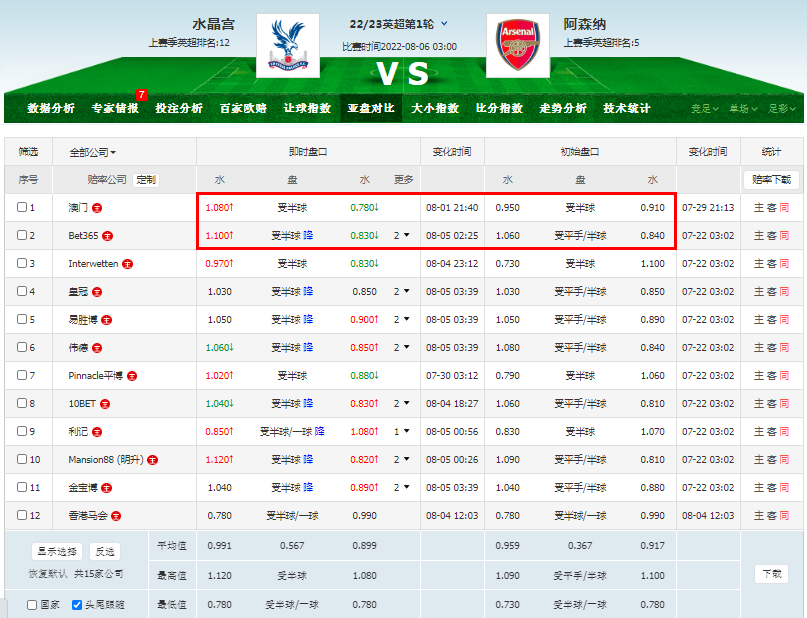Check the box for row 5 易胜博

[22, 319]
